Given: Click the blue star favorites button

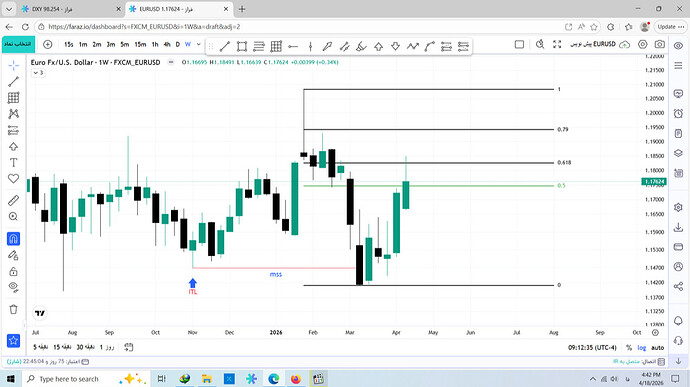Looking at the screenshot, I should [x=14, y=340].
